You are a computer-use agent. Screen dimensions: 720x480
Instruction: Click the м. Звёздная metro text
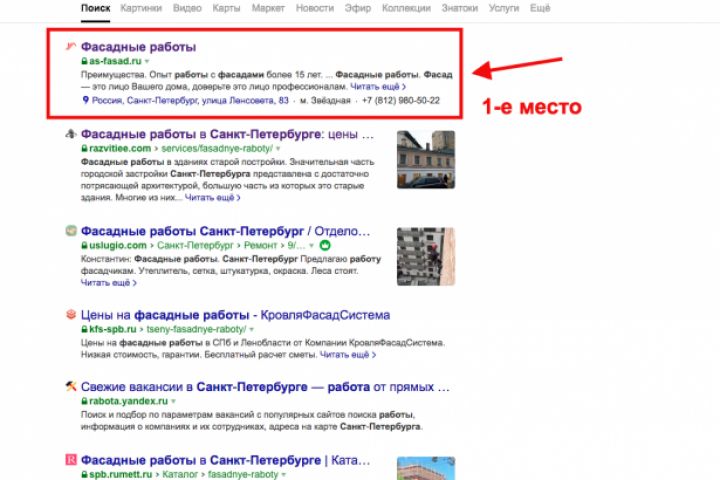tap(325, 100)
